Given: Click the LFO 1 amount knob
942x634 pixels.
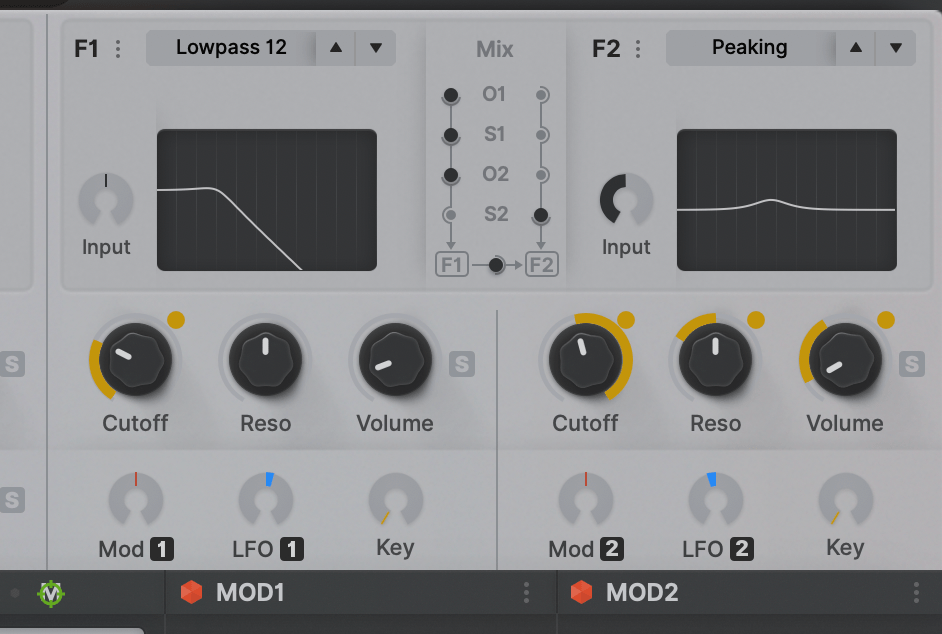Looking at the screenshot, I should (266, 500).
